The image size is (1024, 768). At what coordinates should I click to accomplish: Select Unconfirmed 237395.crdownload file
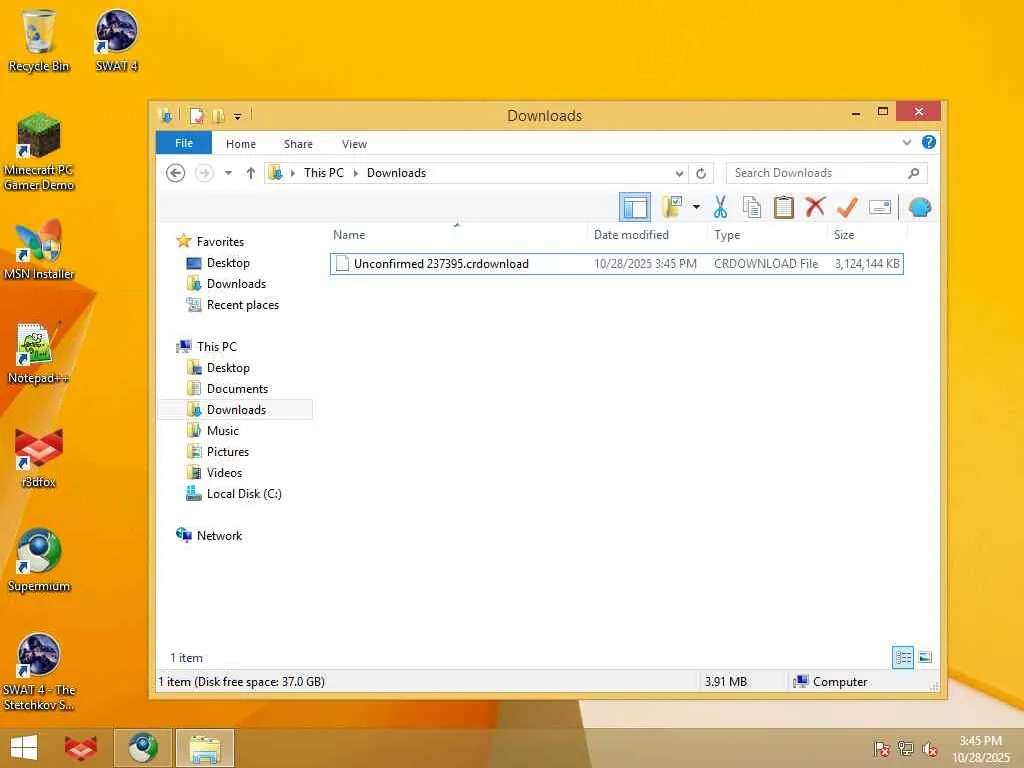(616, 264)
